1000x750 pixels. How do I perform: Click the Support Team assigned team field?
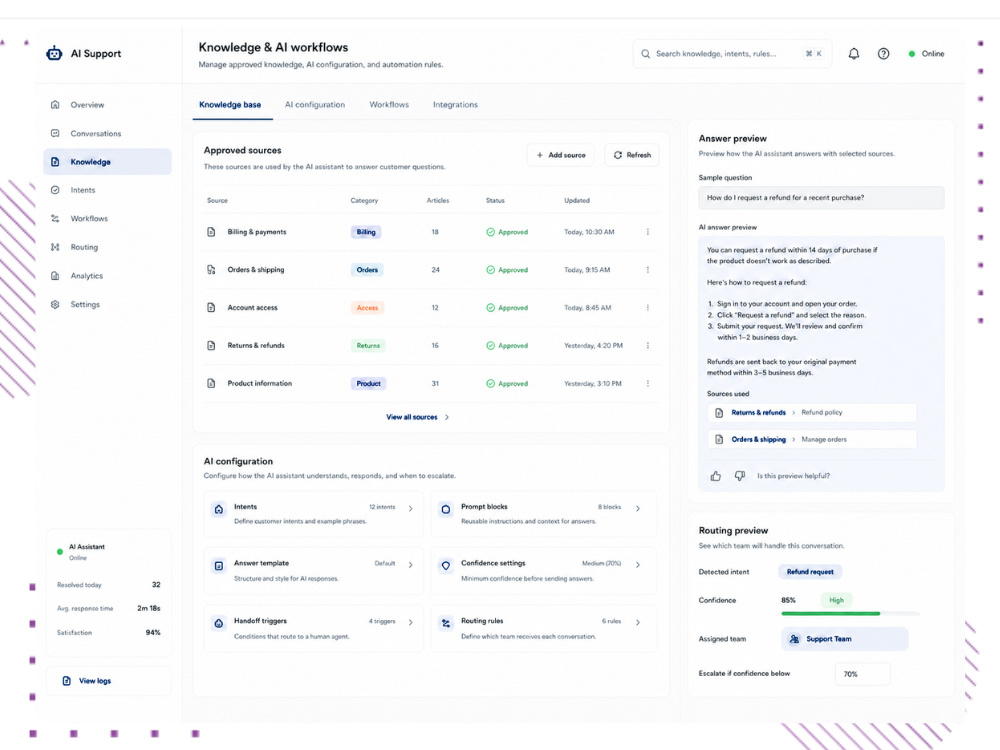[844, 639]
